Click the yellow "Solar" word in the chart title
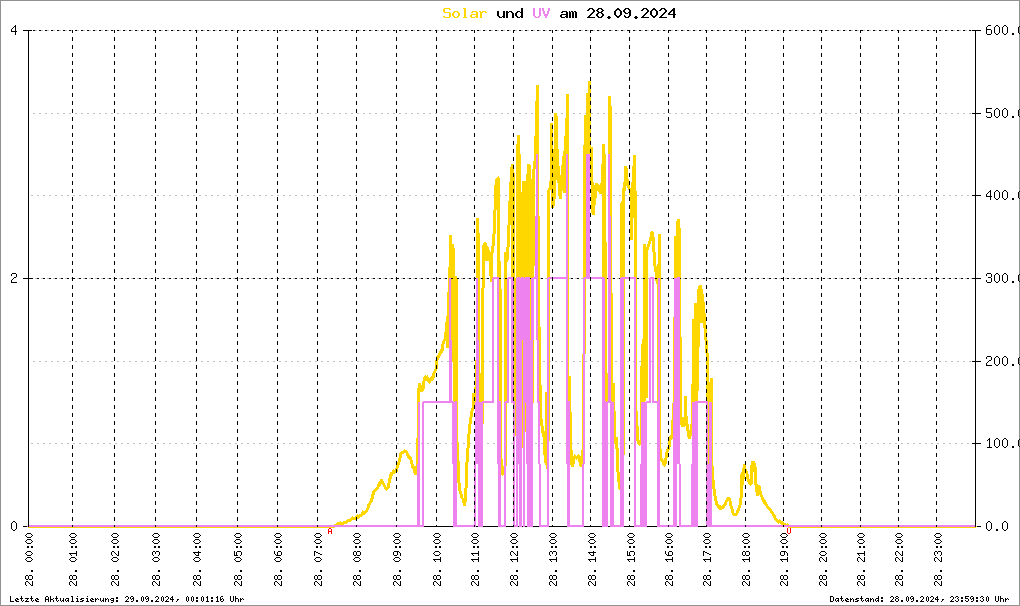 465,13
